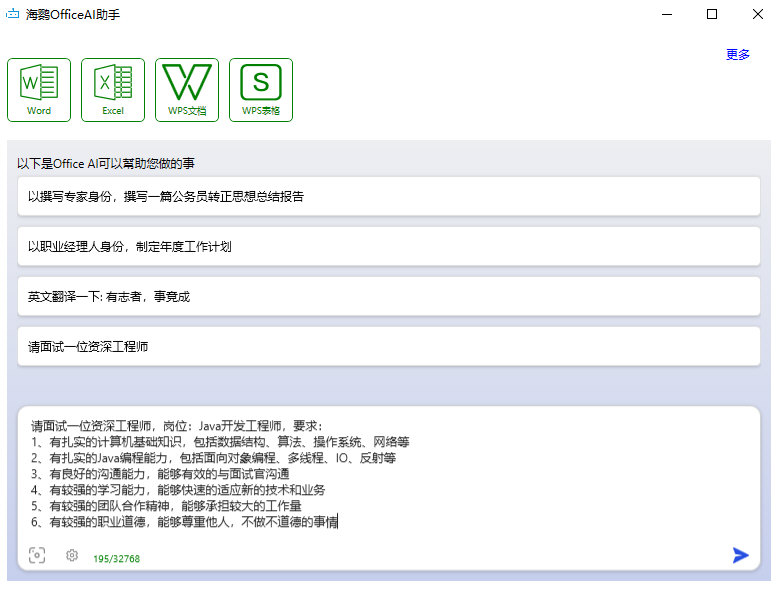This screenshot has height=589, width=781.
Task: Click inside the prompt text input area
Action: 389,474
